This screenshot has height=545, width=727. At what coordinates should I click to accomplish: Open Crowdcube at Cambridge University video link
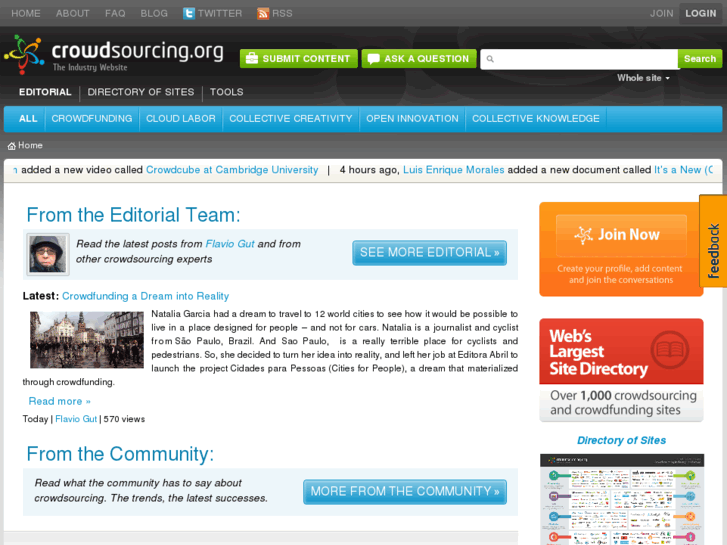[232, 170]
